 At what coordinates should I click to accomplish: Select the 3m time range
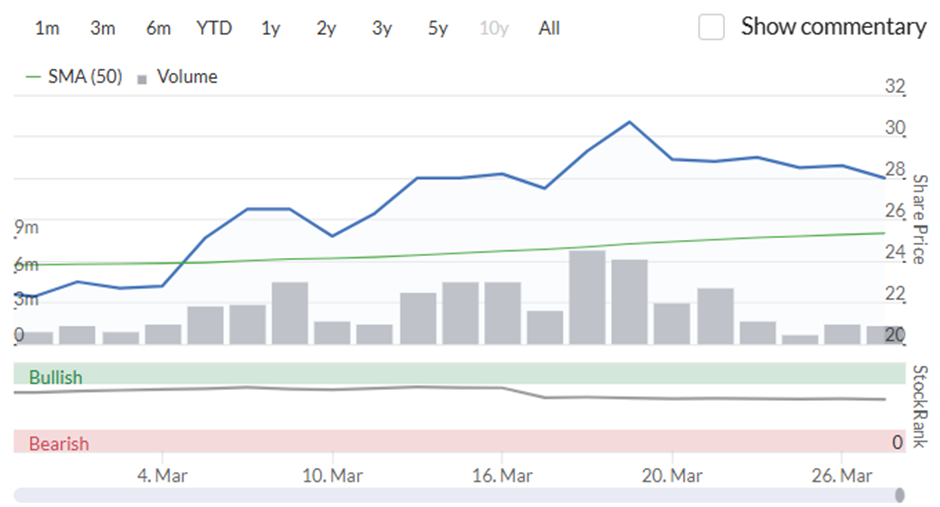(x=103, y=28)
